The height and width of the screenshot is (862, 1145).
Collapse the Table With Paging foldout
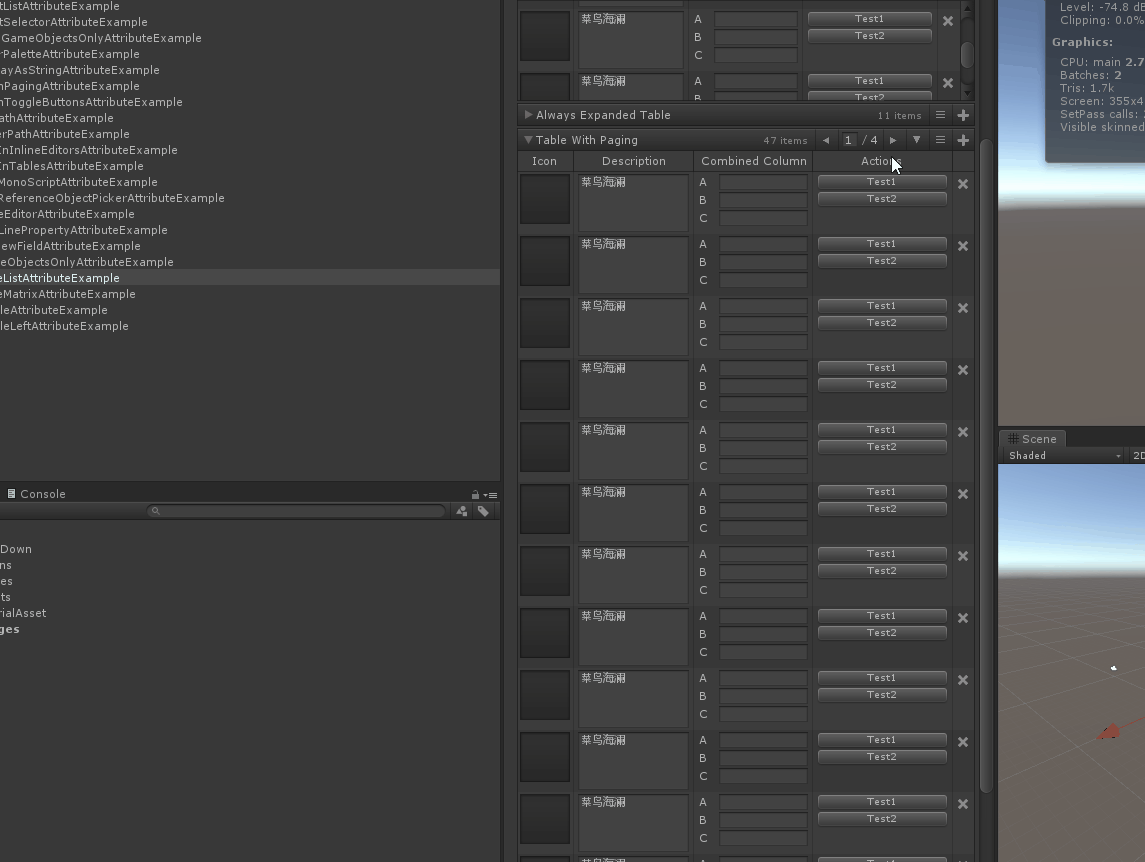point(528,141)
